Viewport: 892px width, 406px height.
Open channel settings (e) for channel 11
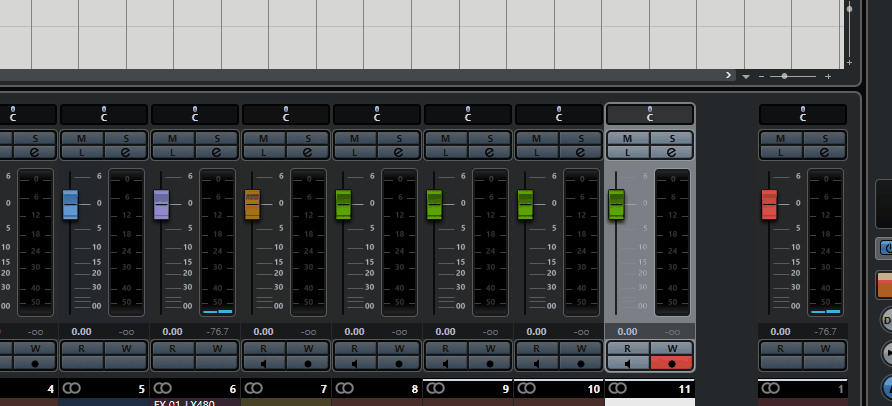coord(672,152)
